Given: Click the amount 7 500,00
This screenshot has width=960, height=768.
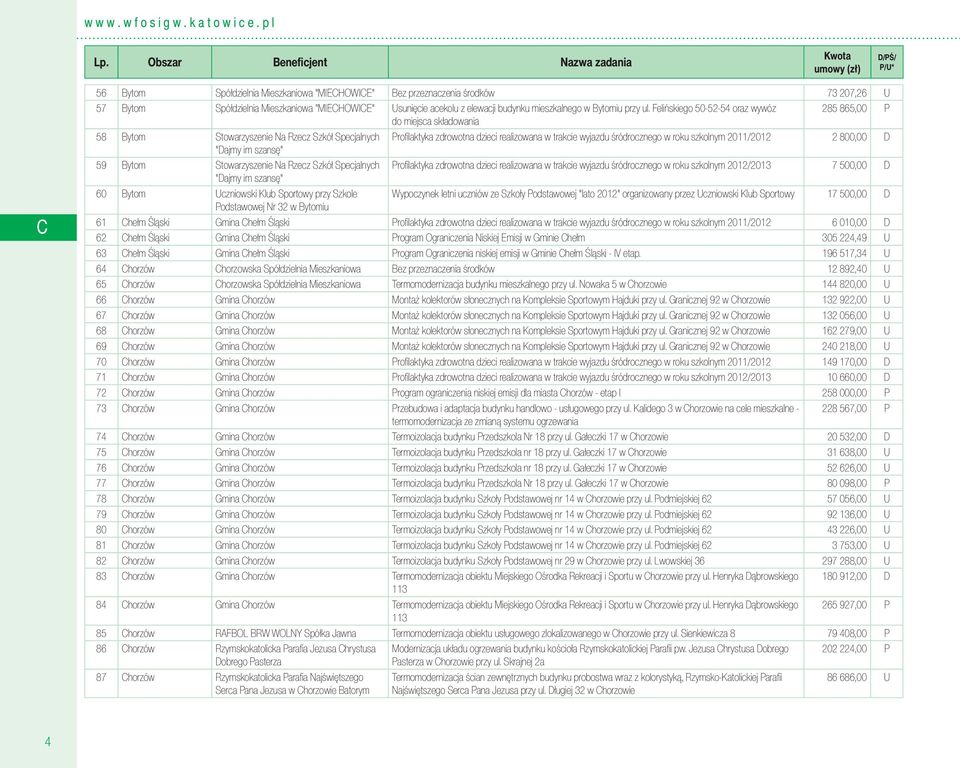Looking at the screenshot, I should (x=849, y=165).
